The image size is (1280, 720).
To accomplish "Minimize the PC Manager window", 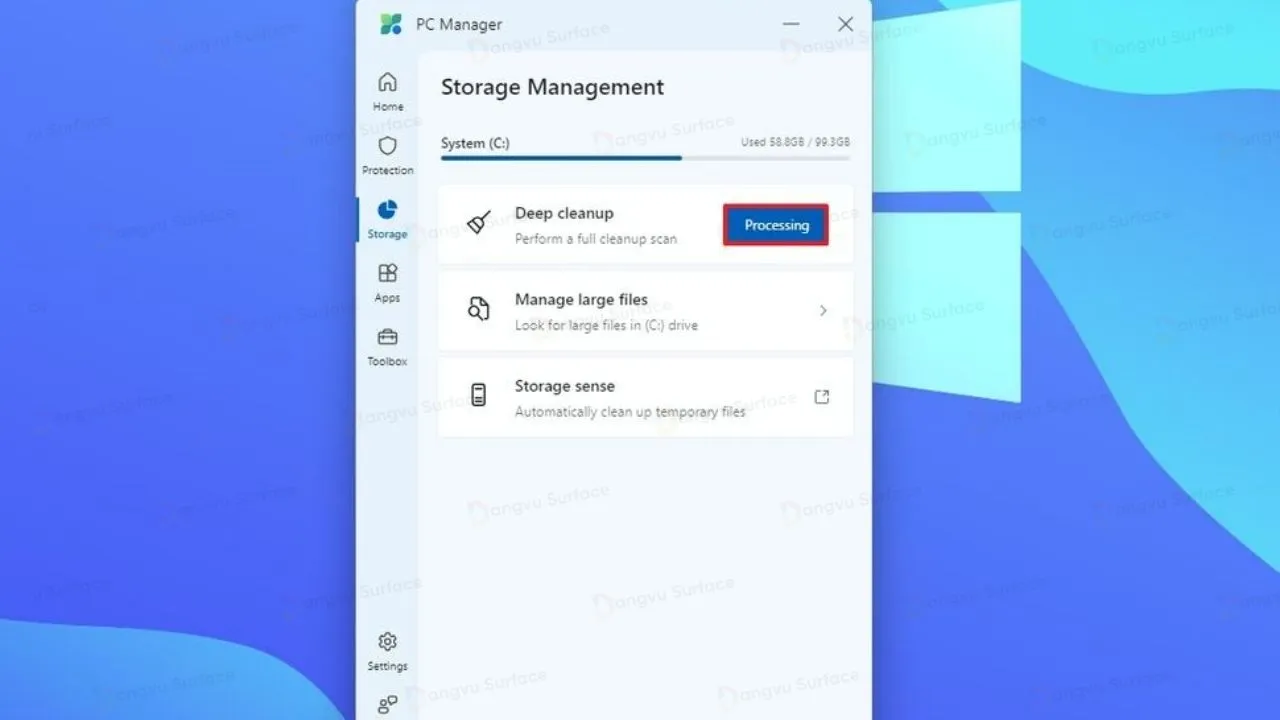I will tap(791, 24).
